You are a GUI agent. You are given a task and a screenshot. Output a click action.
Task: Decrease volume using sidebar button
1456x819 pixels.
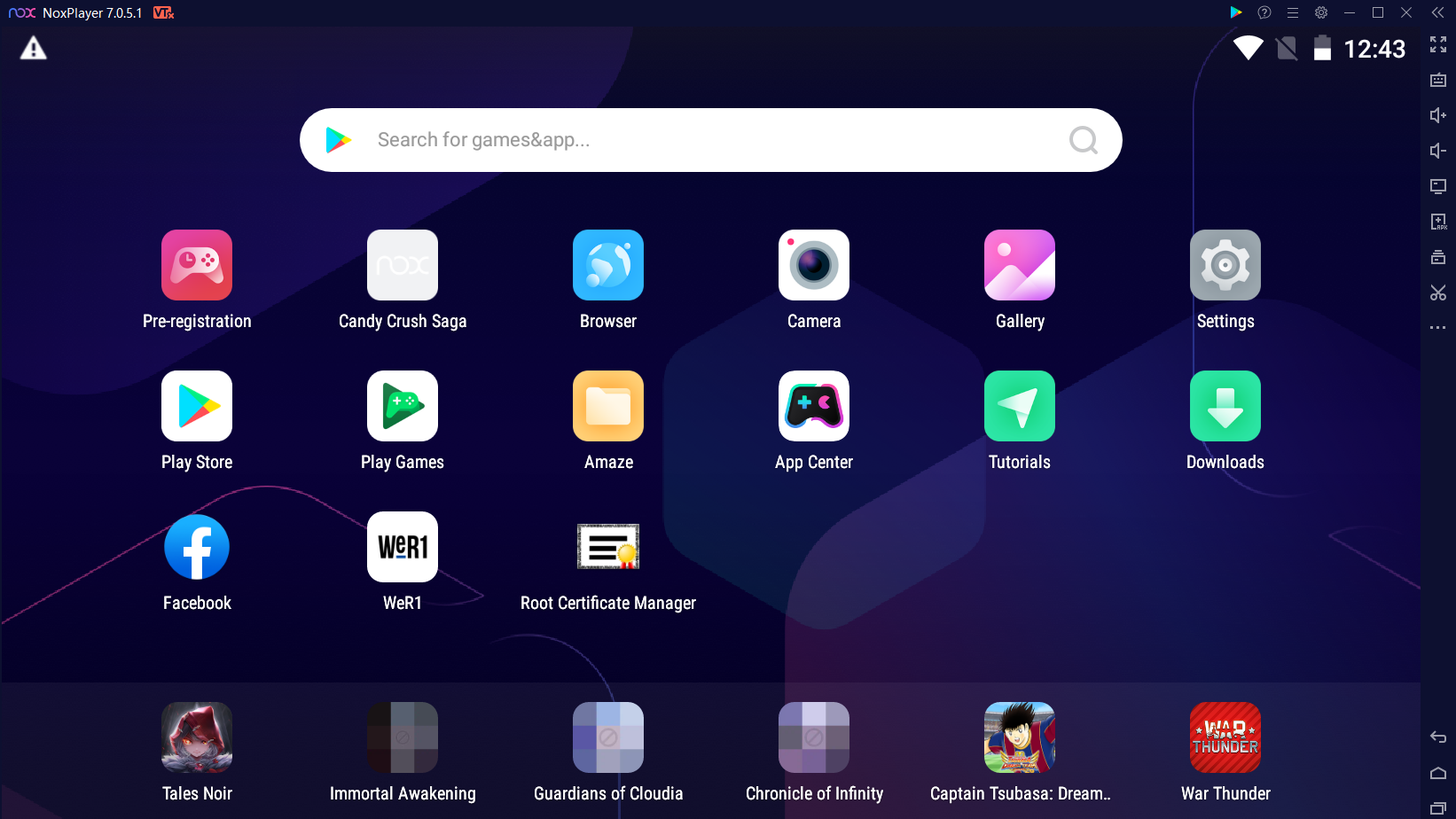point(1438,151)
